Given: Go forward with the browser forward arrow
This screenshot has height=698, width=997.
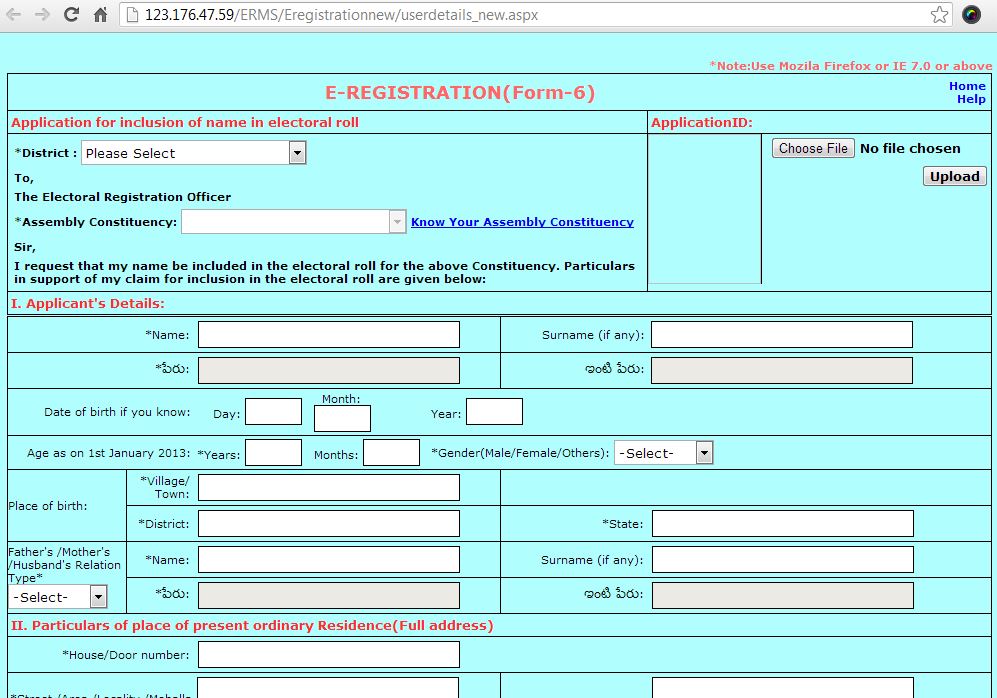Looking at the screenshot, I should click(x=40, y=16).
